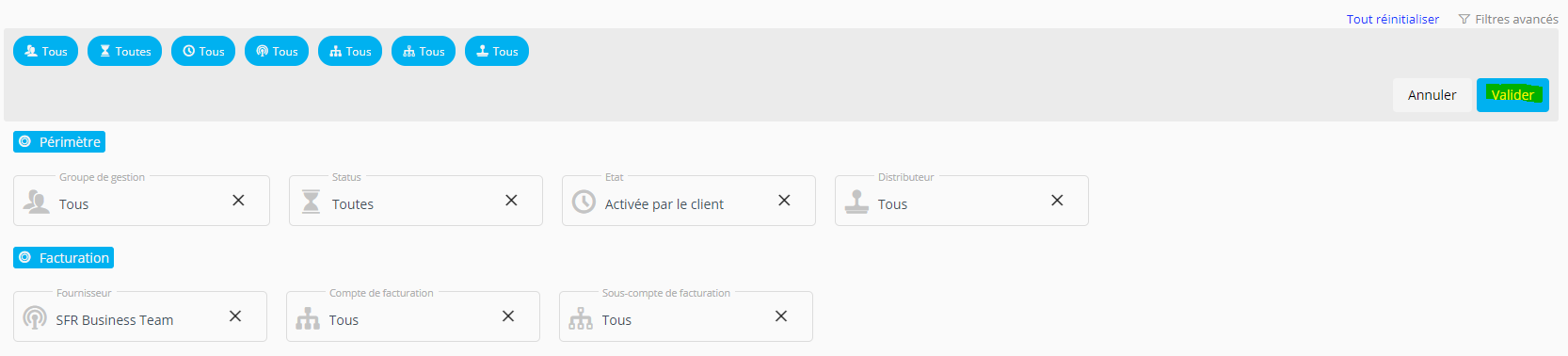Remove SFR Business Team supplier selection

(235, 316)
